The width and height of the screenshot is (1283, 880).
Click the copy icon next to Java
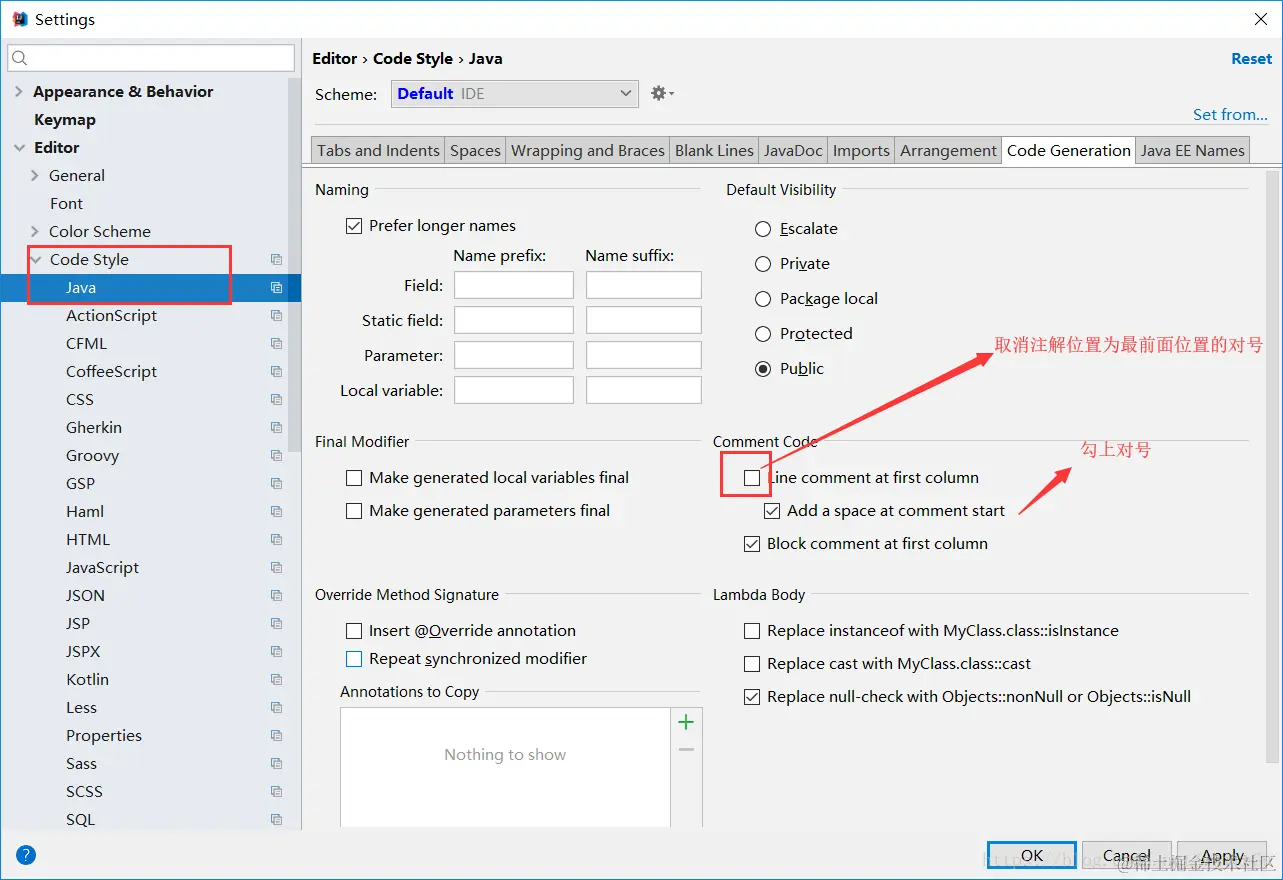[x=277, y=287]
